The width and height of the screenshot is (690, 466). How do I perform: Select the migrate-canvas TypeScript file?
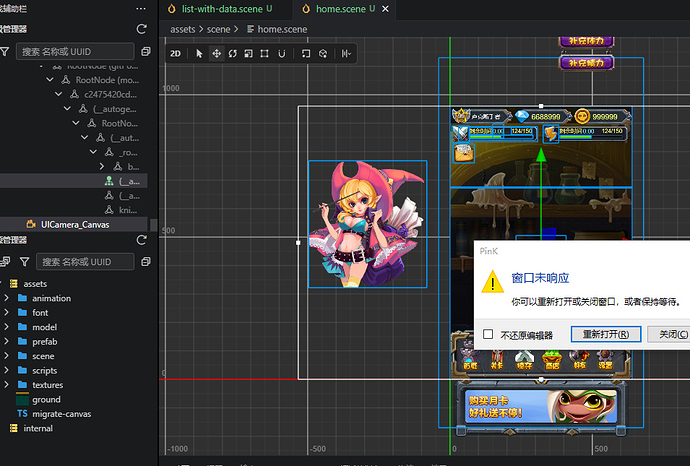[x=62, y=414]
